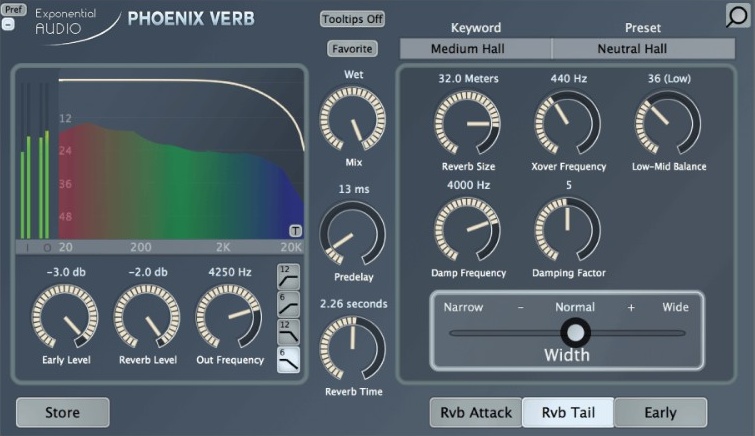Open the Keyword dropdown showing Medium Hall
The image size is (755, 436).
tap(476, 49)
